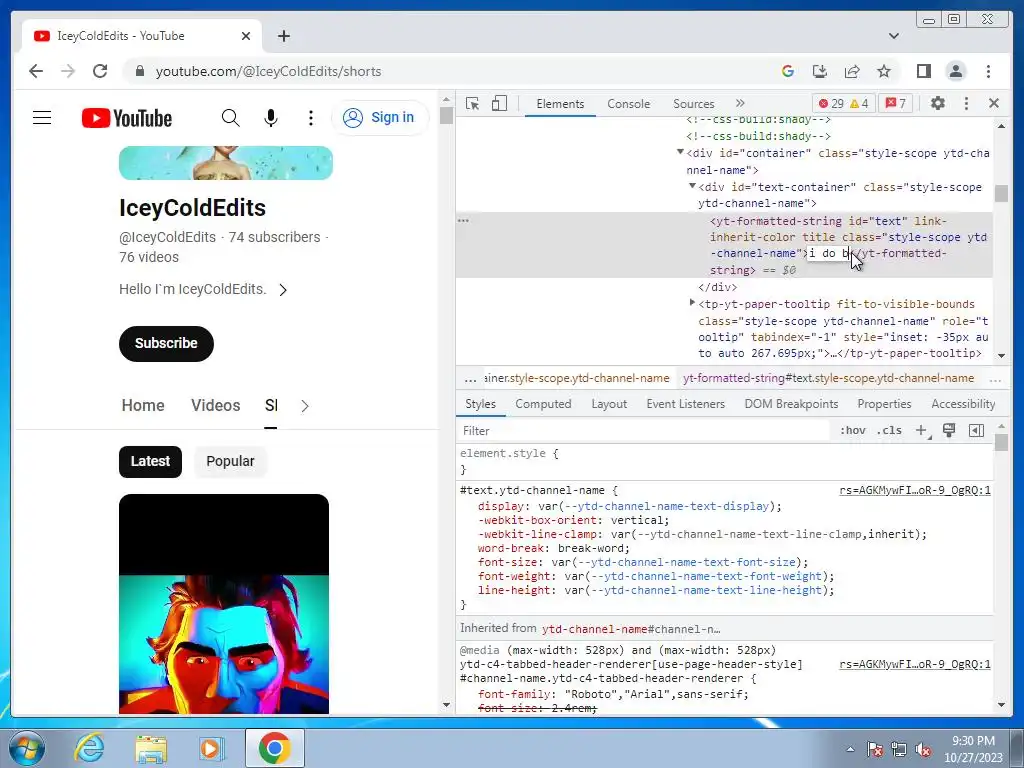Open DevTools customize kebab menu
Screen dimensions: 1024x768
click(x=966, y=103)
